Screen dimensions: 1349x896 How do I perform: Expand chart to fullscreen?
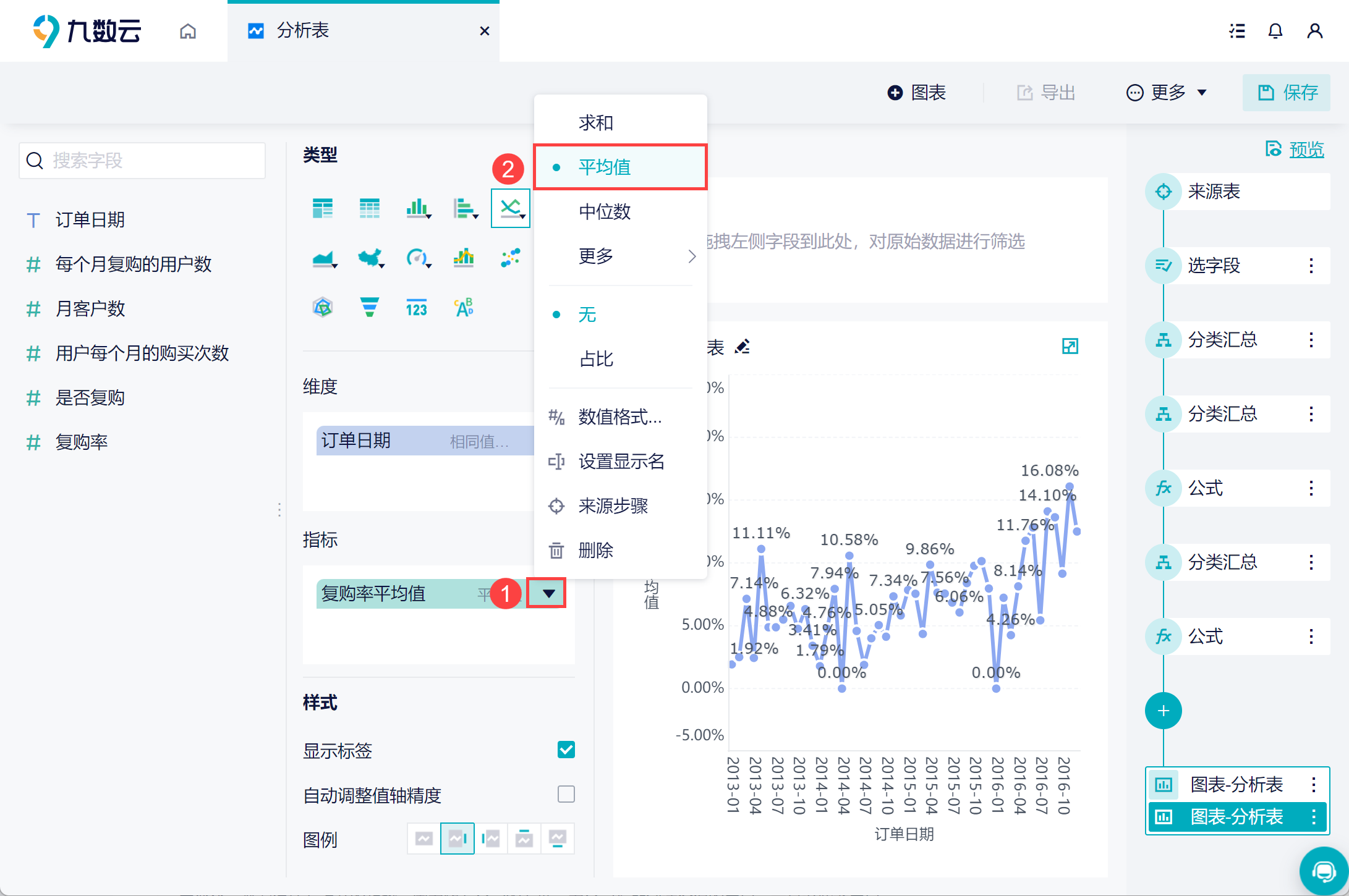1070,346
